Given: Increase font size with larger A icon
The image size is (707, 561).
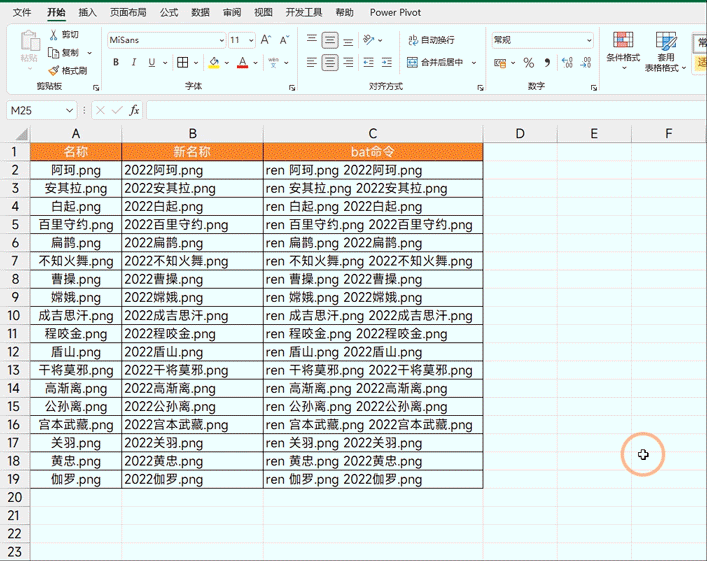Looking at the screenshot, I should click(266, 40).
